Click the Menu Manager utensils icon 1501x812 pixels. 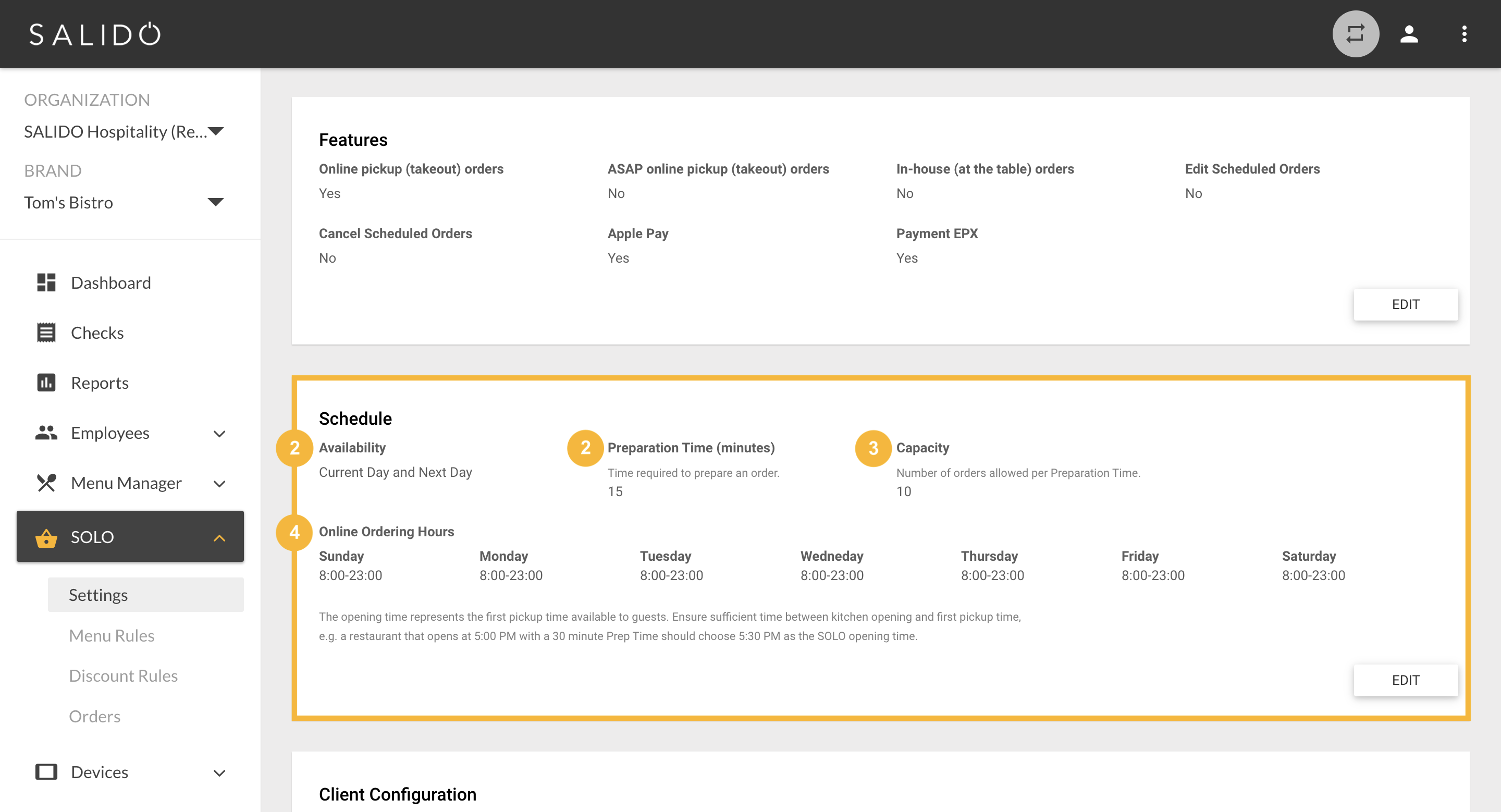pyautogui.click(x=46, y=483)
